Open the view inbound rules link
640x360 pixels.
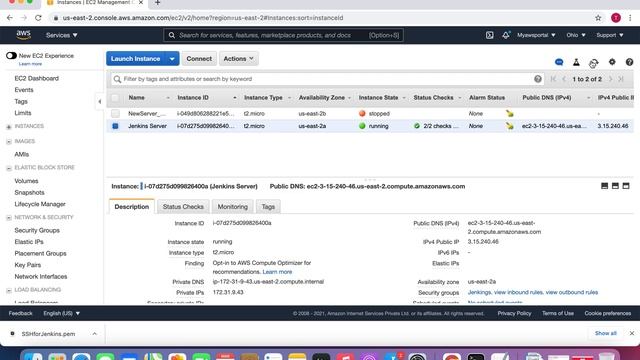(518, 293)
